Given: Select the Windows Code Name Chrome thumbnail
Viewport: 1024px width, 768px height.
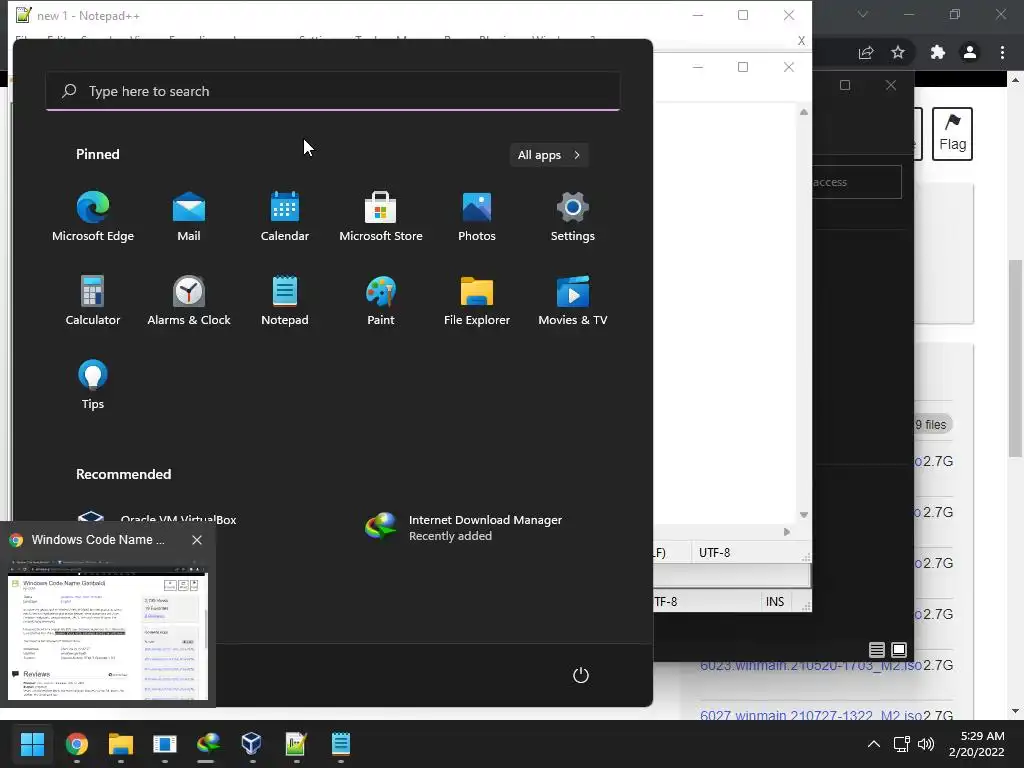Looking at the screenshot, I should (x=108, y=630).
